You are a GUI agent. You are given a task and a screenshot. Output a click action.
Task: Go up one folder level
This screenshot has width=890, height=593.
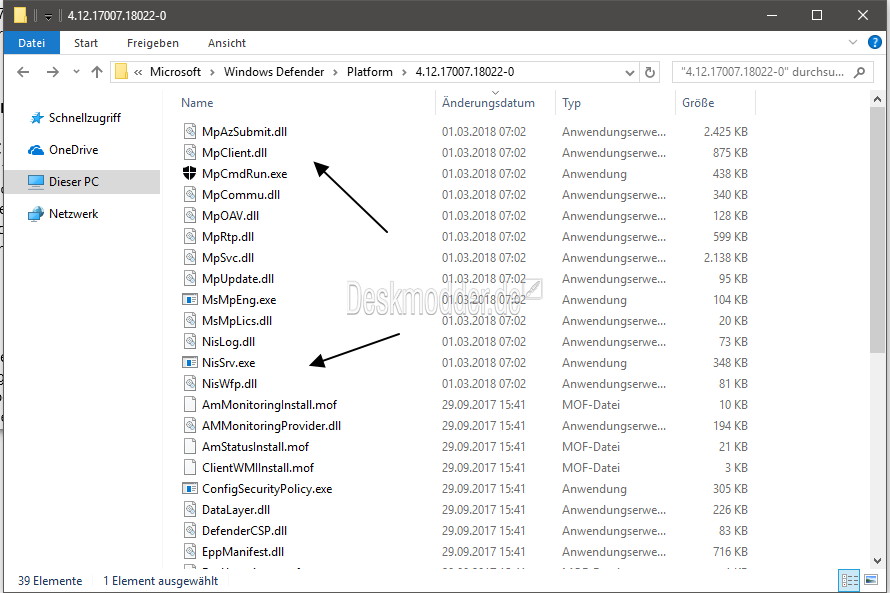pos(96,72)
